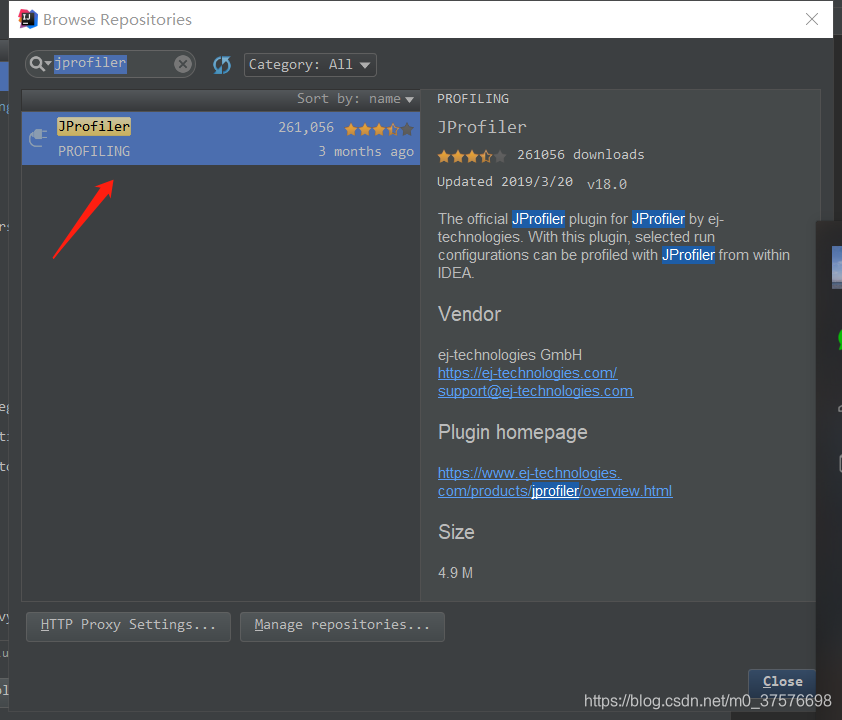Click the Close button

[782, 682]
